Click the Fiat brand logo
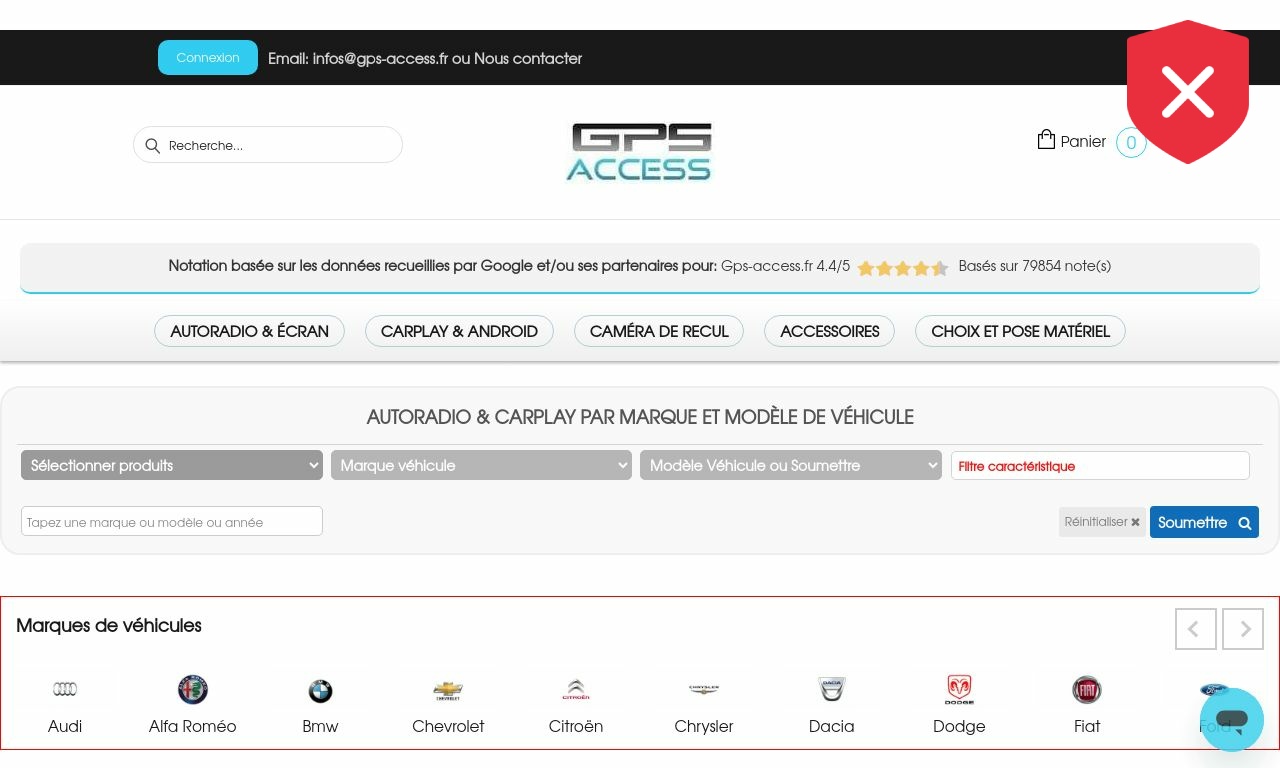 pyautogui.click(x=1087, y=689)
